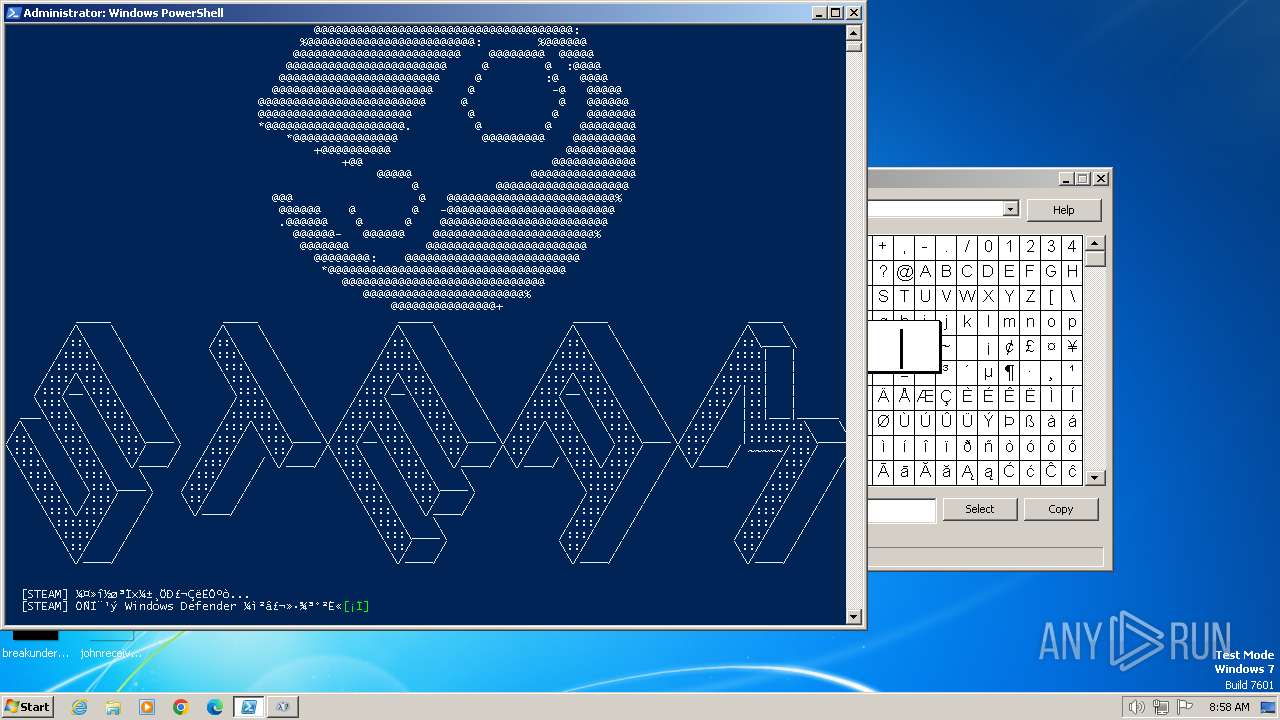Select the Æ ligature character
The image size is (1280, 720).
(x=925, y=397)
